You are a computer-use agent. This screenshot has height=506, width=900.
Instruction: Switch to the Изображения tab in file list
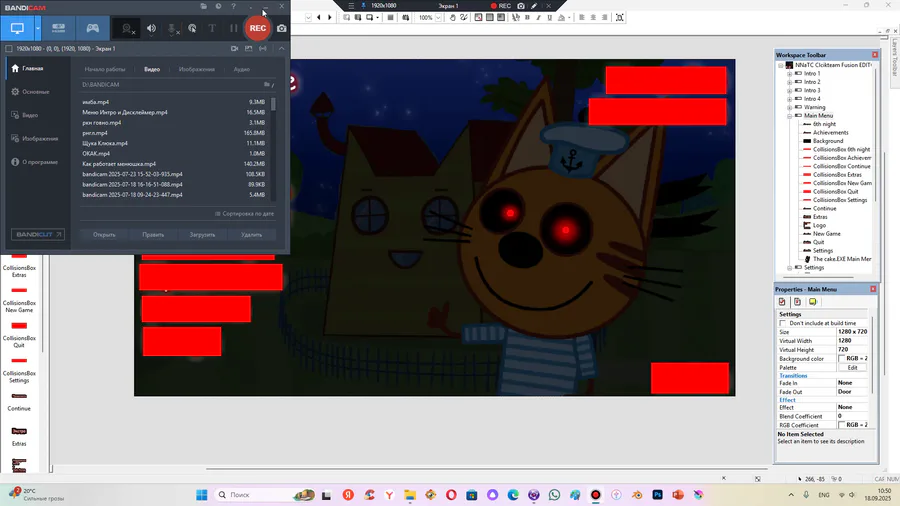tap(197, 69)
